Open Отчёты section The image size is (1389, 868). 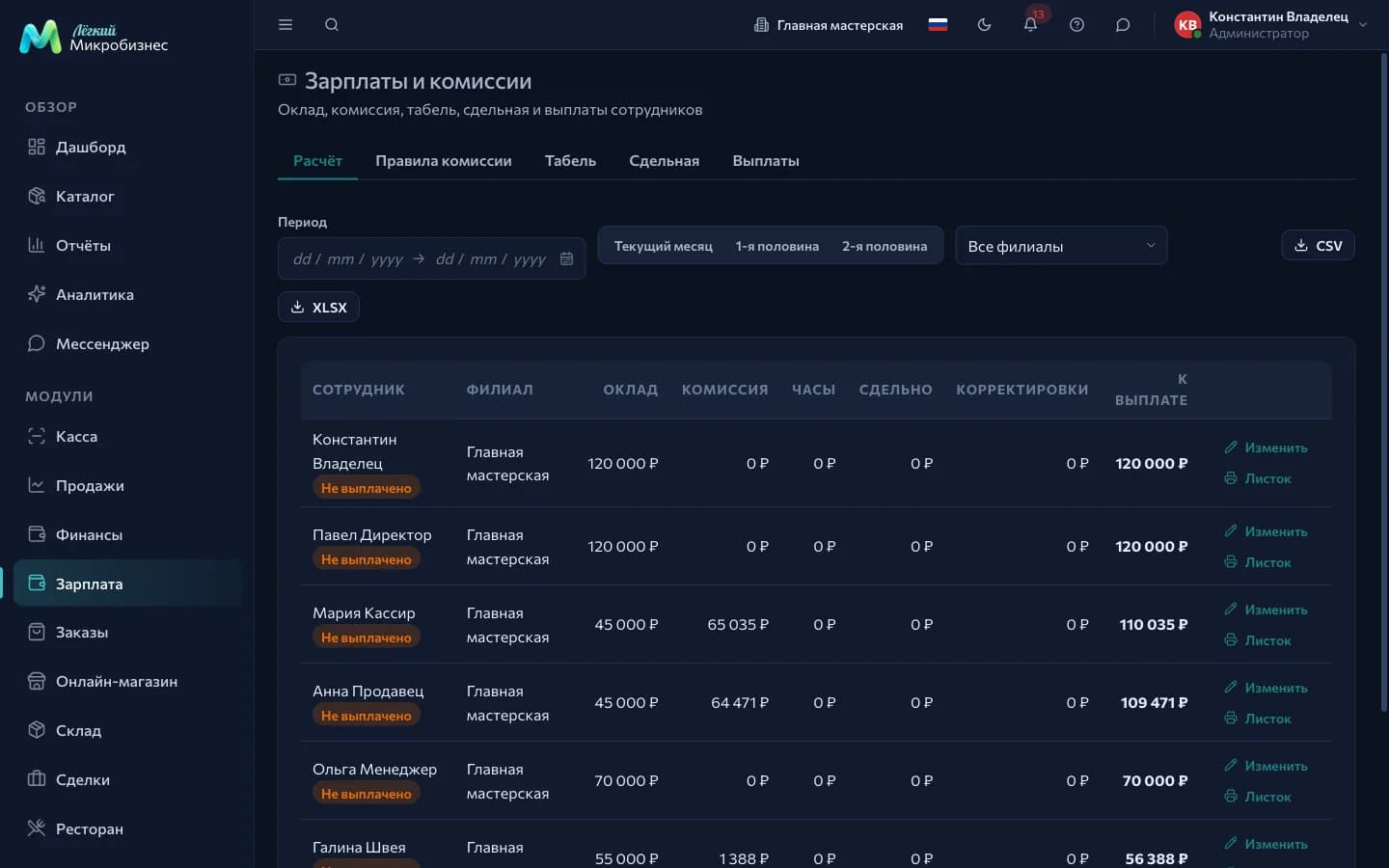pos(127,245)
